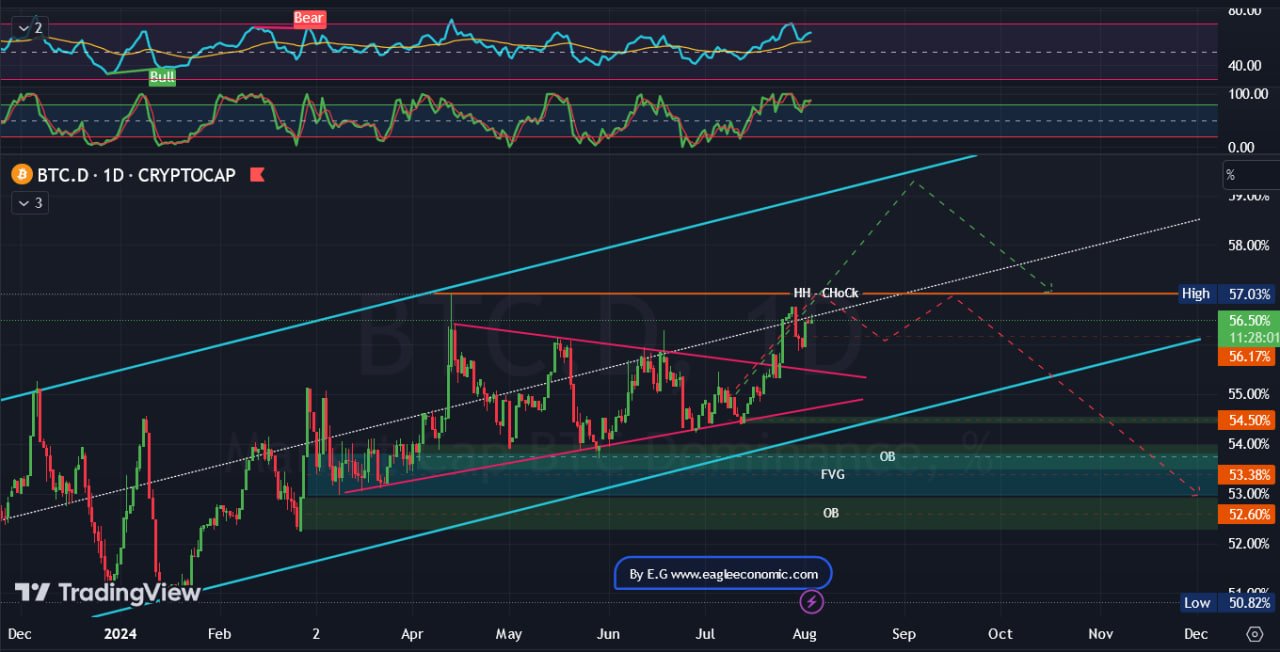Click the FVG zone label
This screenshot has width=1280, height=652.
point(832,474)
